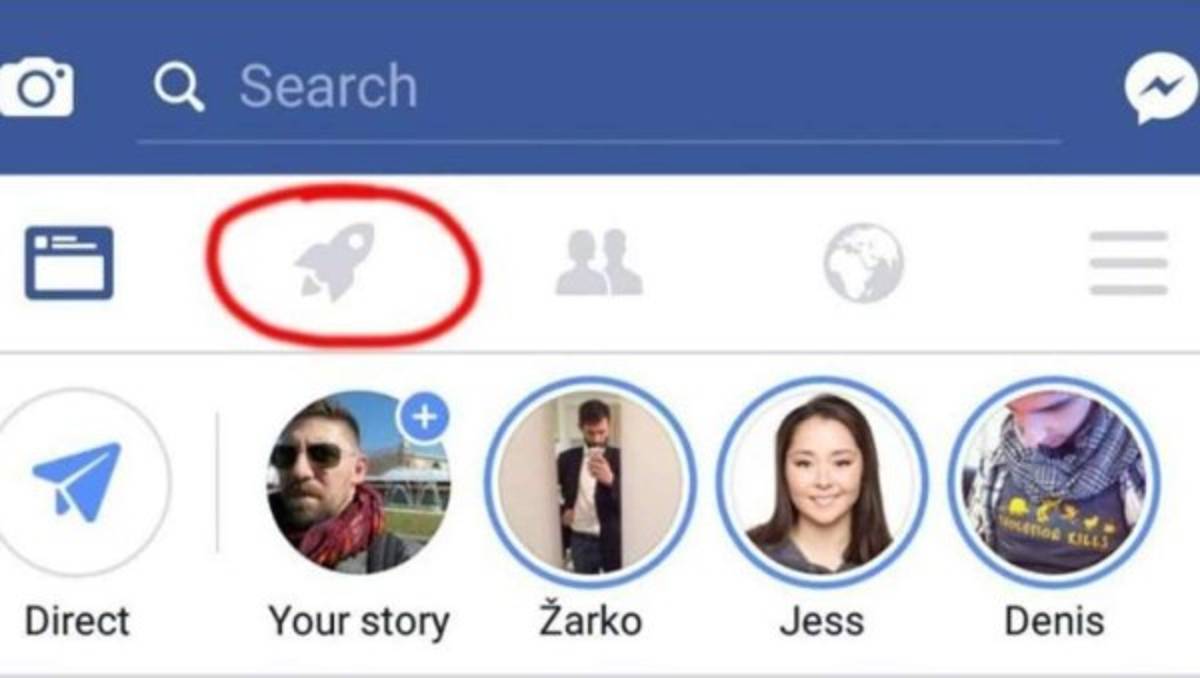Click the Žarko name label

(590, 619)
